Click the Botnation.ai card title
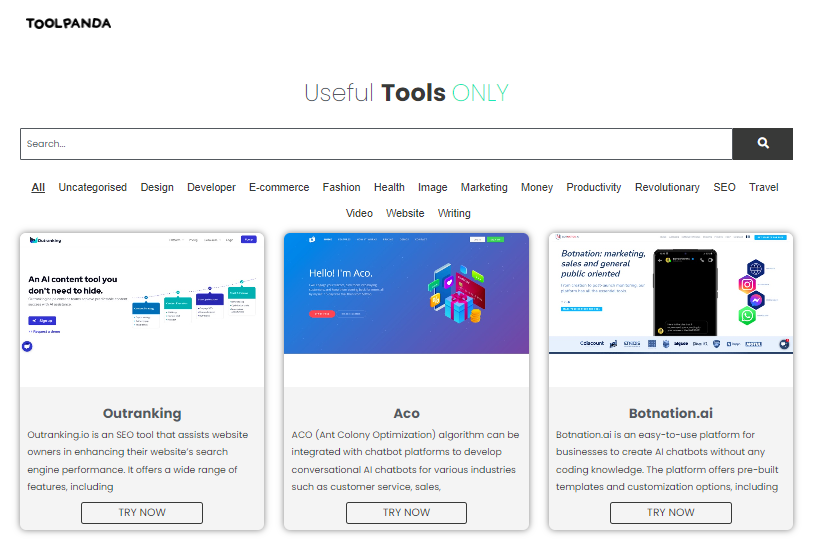 point(671,413)
